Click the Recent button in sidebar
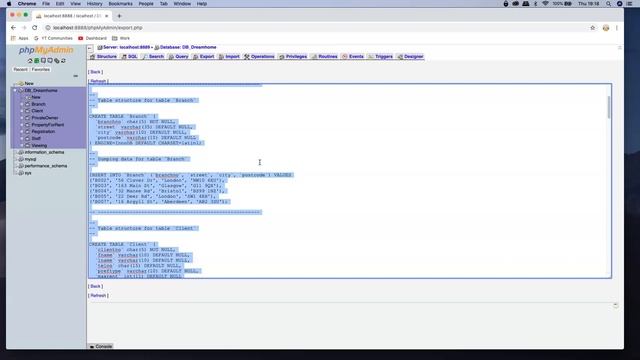 (x=20, y=70)
